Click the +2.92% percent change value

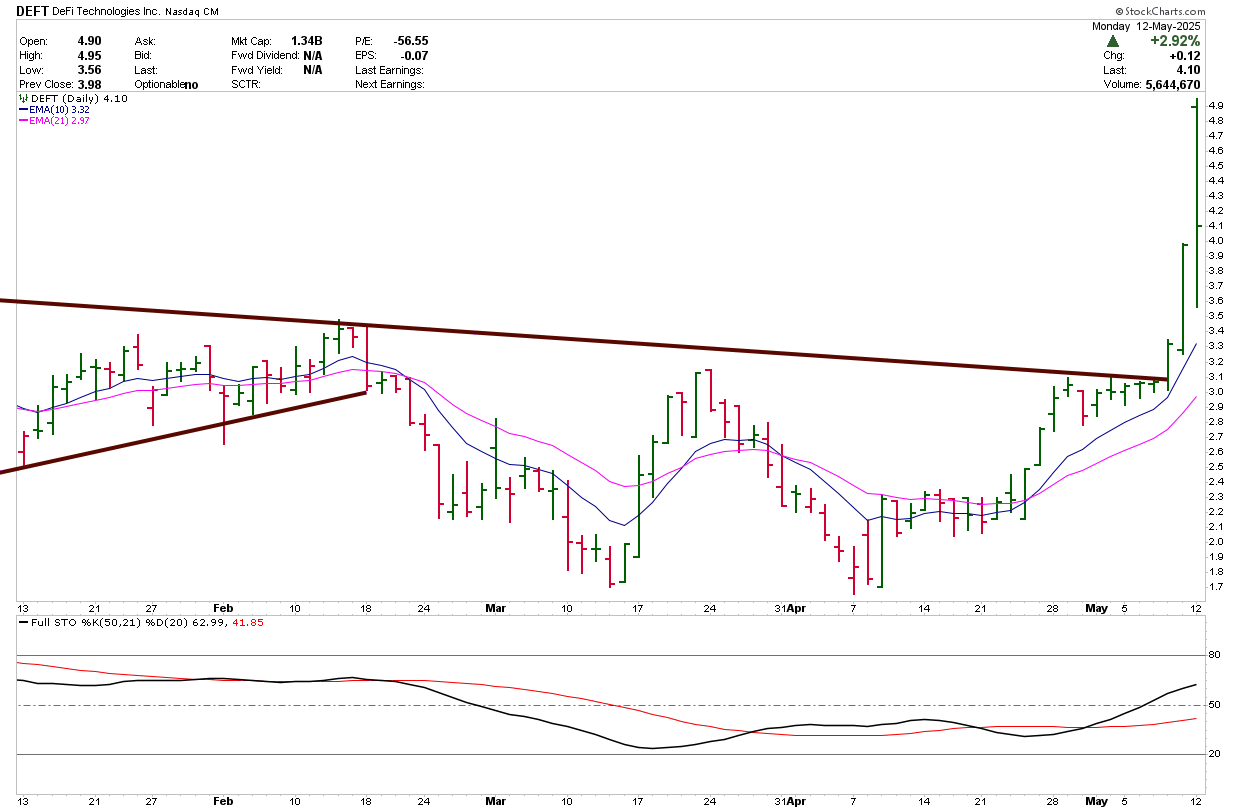coord(1174,41)
